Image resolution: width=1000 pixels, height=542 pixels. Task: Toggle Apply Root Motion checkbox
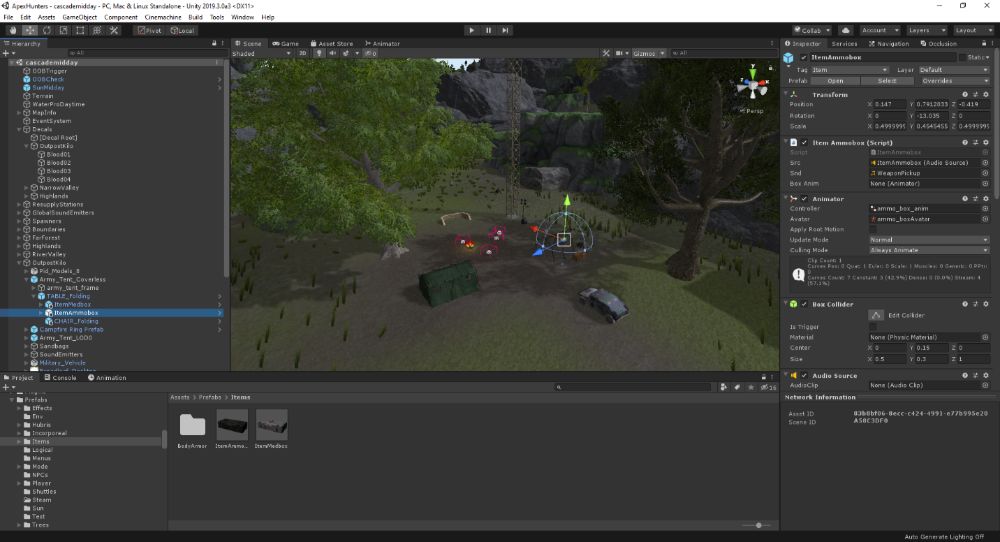(873, 230)
